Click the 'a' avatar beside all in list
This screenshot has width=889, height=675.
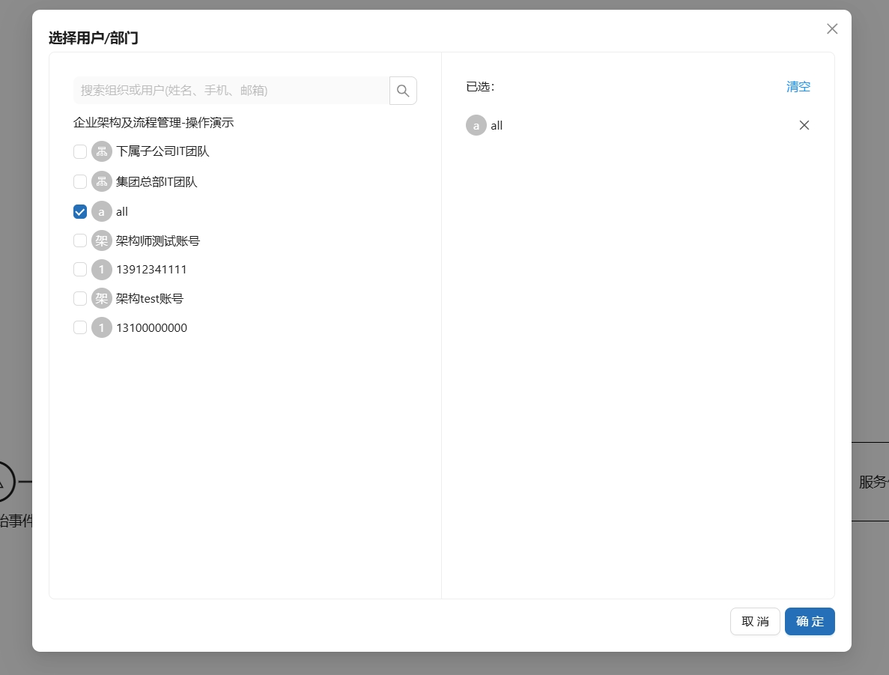click(x=101, y=211)
